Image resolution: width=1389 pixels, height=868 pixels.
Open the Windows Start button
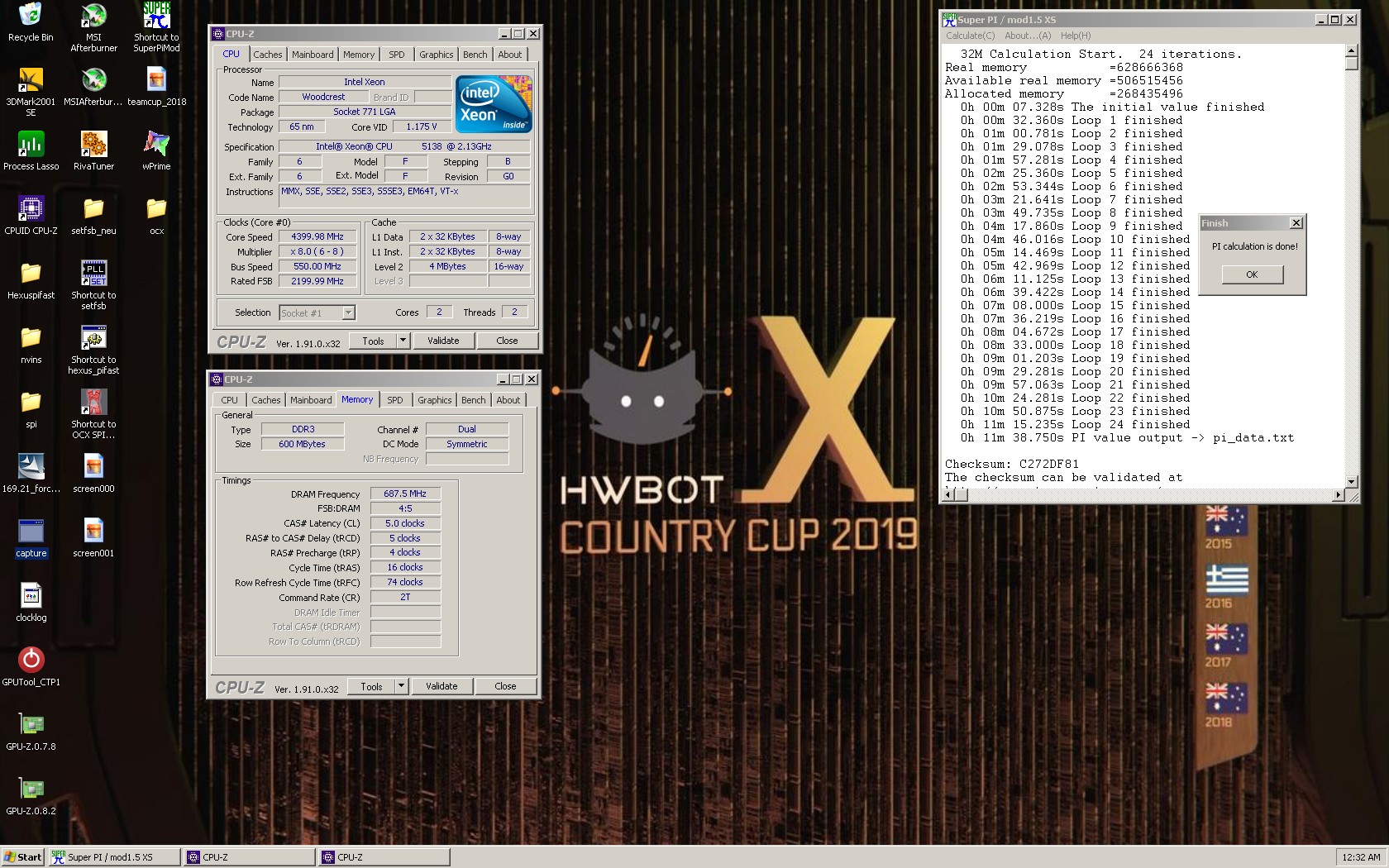point(23,857)
